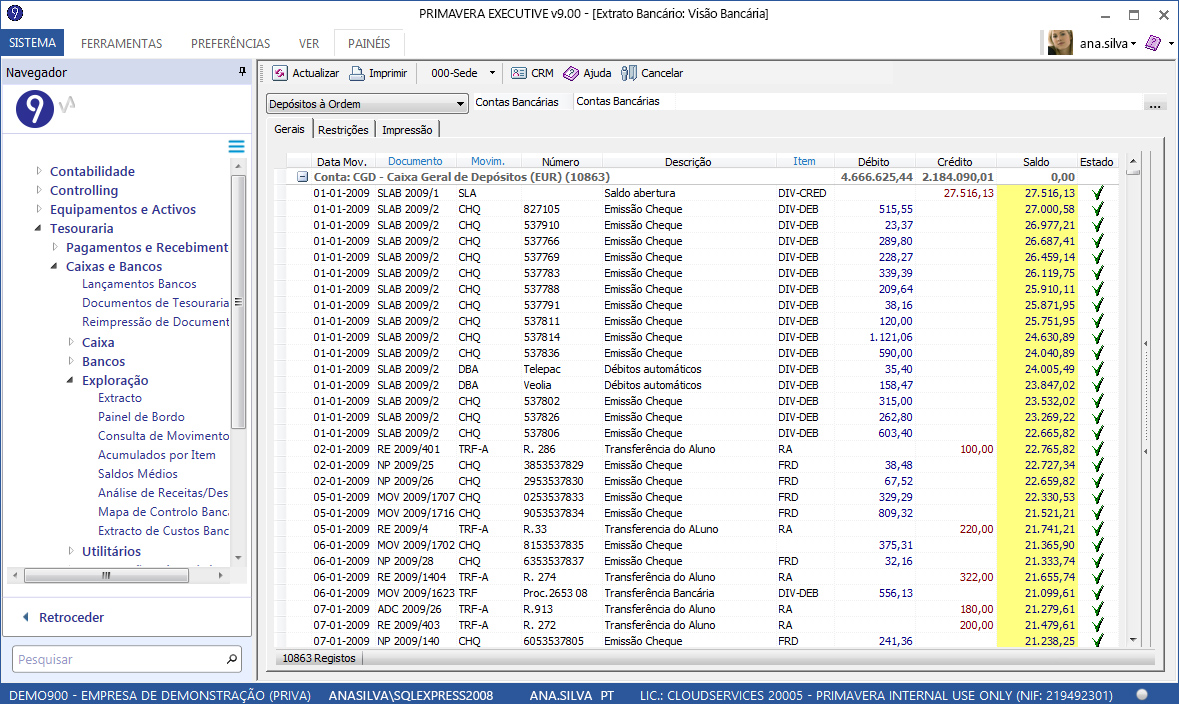The width and height of the screenshot is (1179, 704).
Task: Click the Actualizar refresh icon
Action: coord(280,73)
